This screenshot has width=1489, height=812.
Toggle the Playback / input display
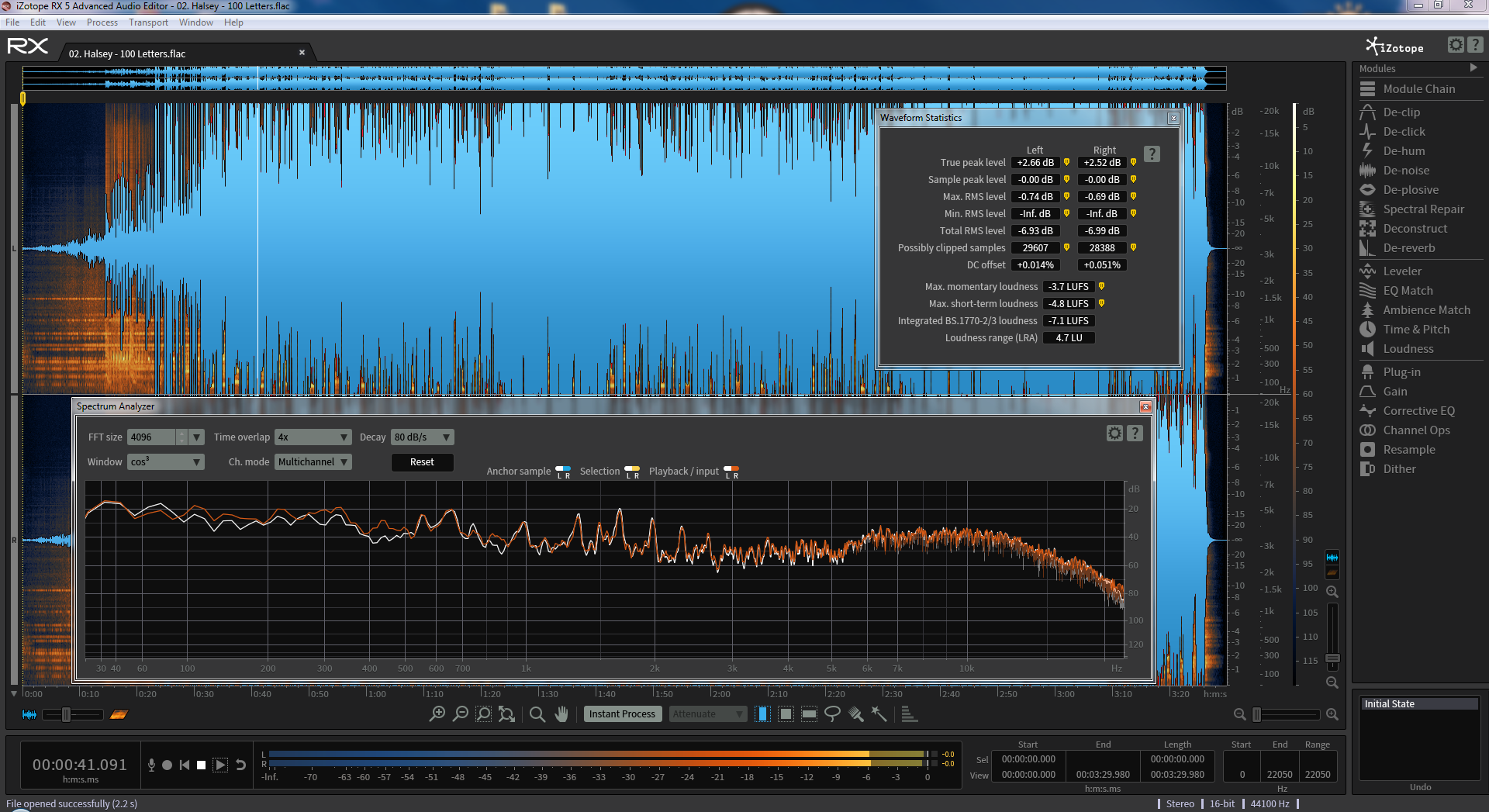(731, 470)
